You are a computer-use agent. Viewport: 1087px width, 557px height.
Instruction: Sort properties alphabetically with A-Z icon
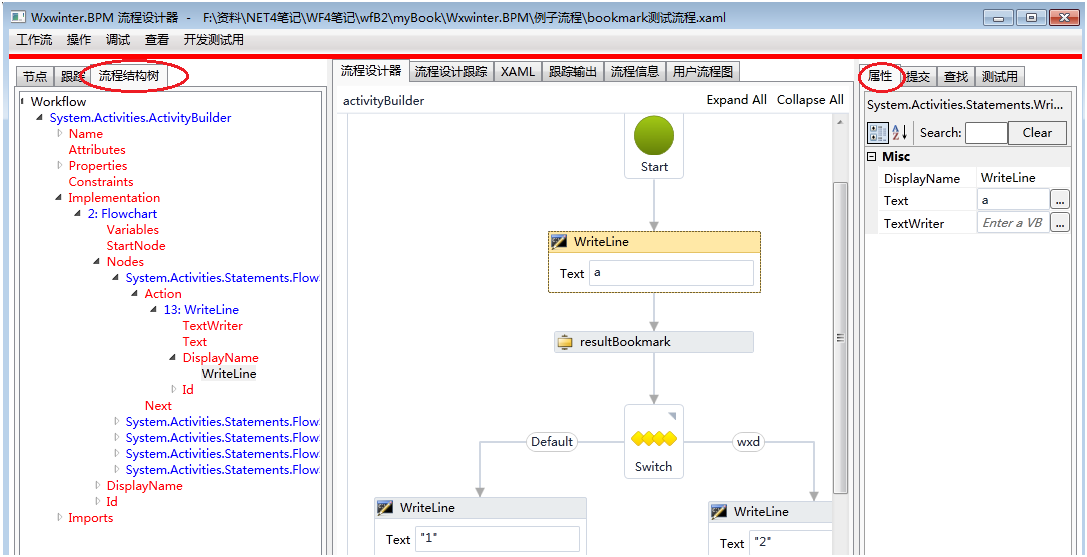click(x=900, y=133)
